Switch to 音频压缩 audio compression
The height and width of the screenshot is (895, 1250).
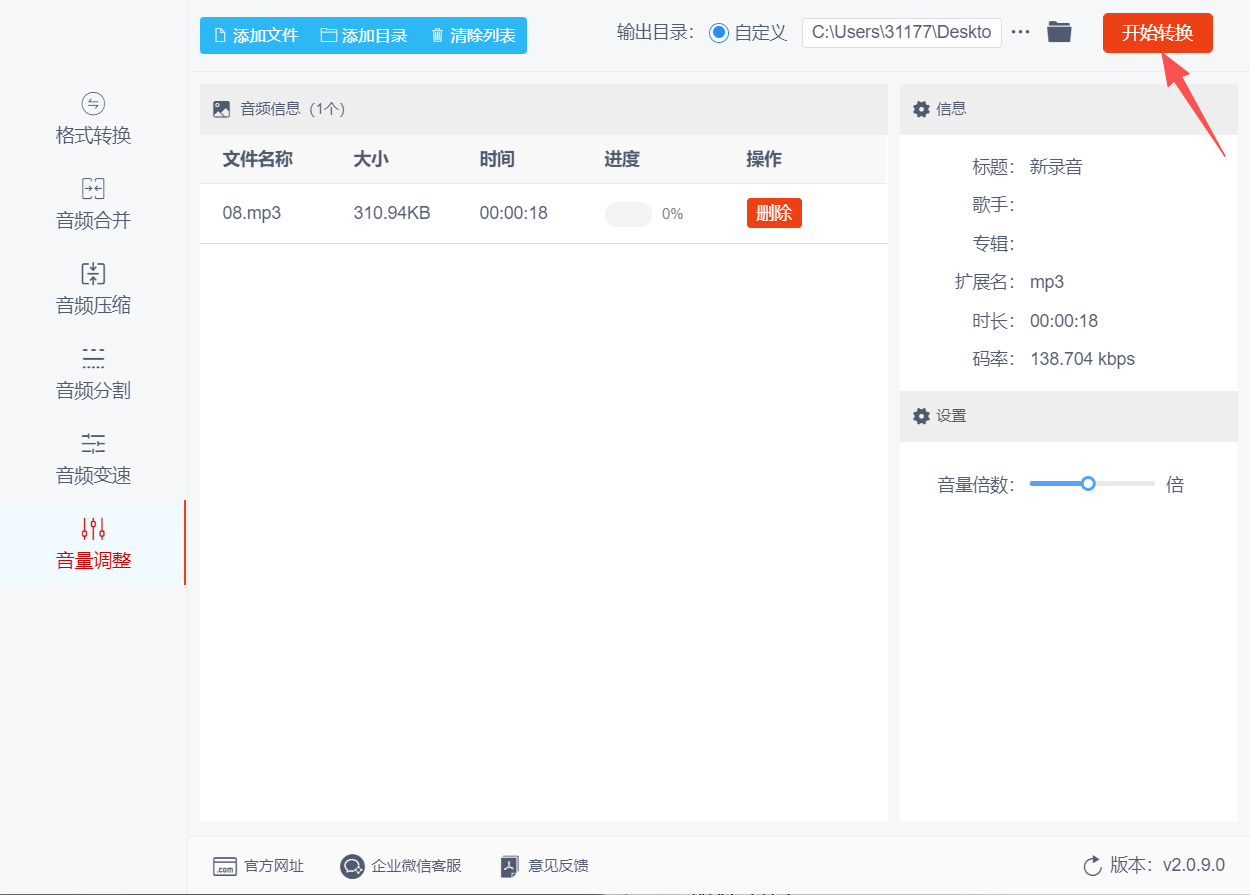tap(92, 288)
